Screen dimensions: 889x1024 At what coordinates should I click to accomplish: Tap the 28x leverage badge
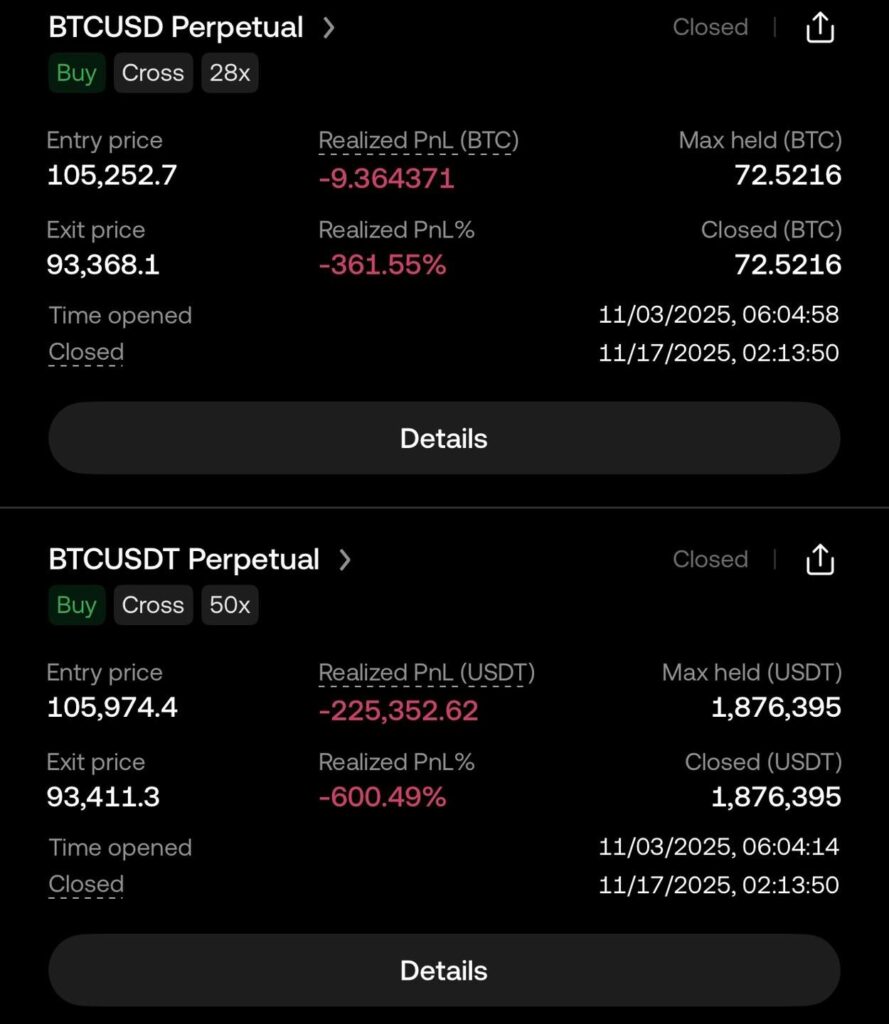(230, 73)
